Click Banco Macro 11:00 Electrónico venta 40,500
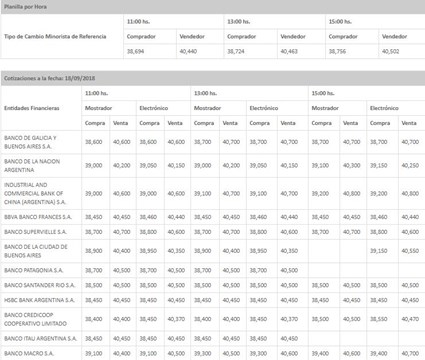 pyautogui.click(x=176, y=353)
